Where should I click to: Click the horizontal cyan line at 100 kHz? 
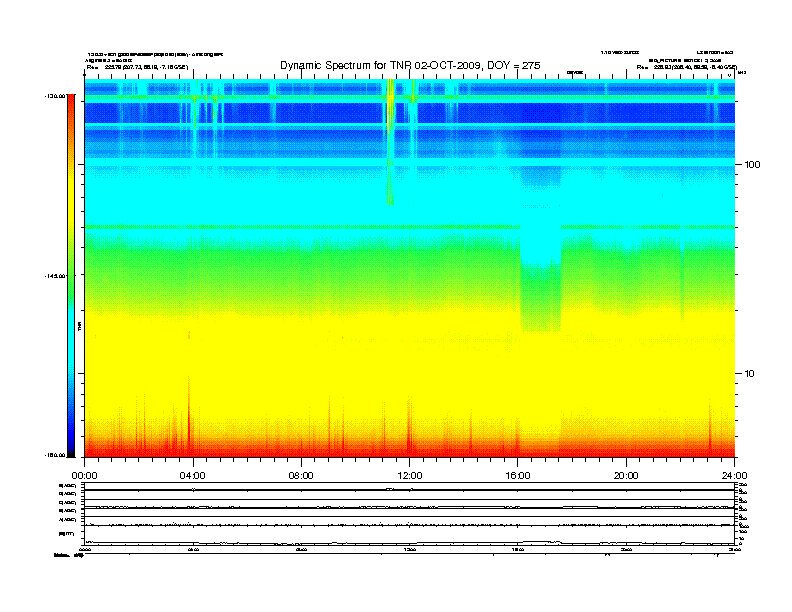(300, 161)
